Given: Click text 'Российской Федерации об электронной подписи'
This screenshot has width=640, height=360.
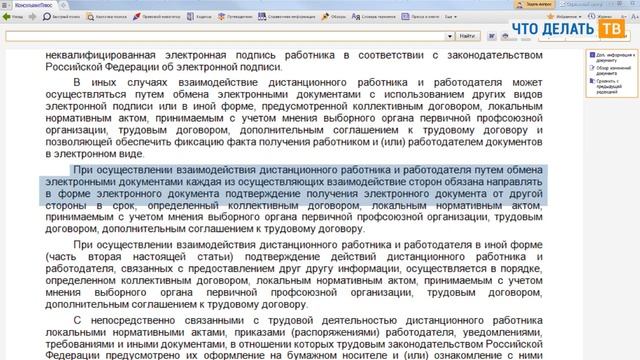Looking at the screenshot, I should click(163, 67).
